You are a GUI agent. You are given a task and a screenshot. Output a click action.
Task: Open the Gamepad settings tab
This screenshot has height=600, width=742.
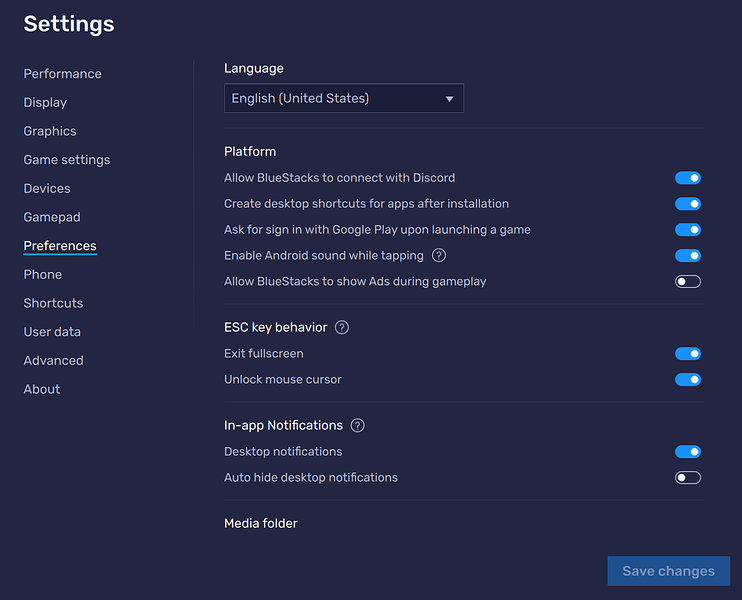(x=52, y=217)
